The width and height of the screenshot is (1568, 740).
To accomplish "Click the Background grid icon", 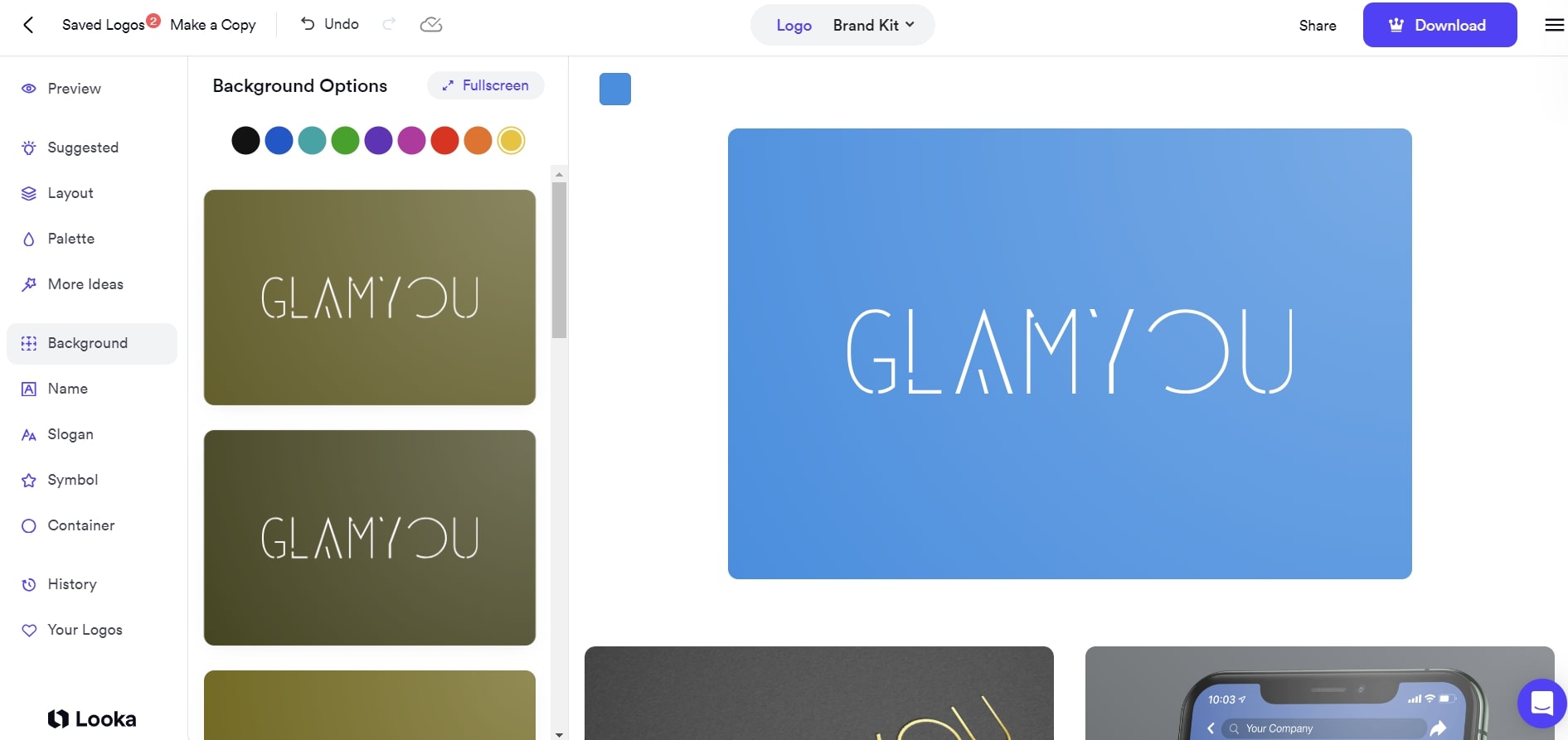I will pos(29,343).
